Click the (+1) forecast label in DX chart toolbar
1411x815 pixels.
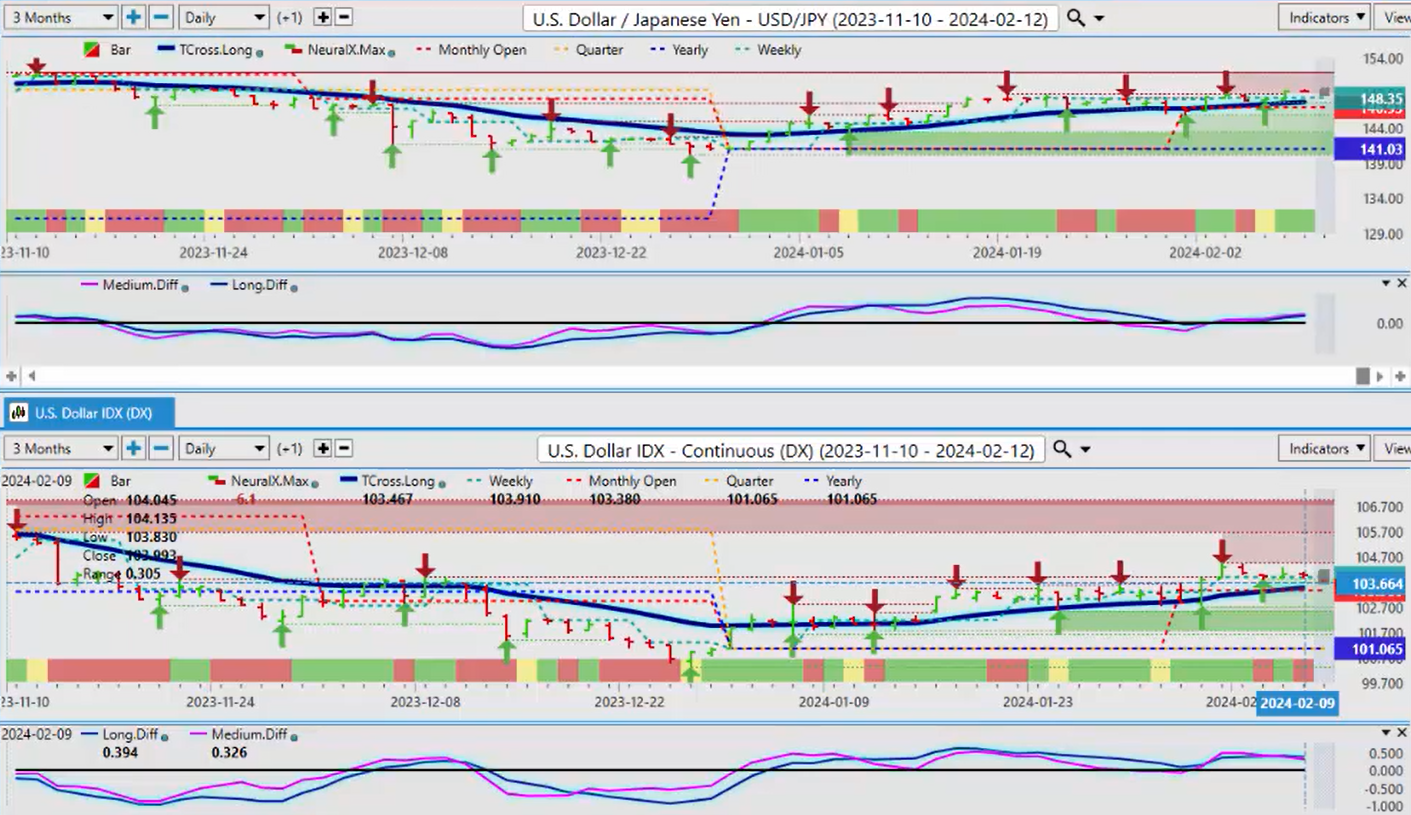(x=290, y=449)
